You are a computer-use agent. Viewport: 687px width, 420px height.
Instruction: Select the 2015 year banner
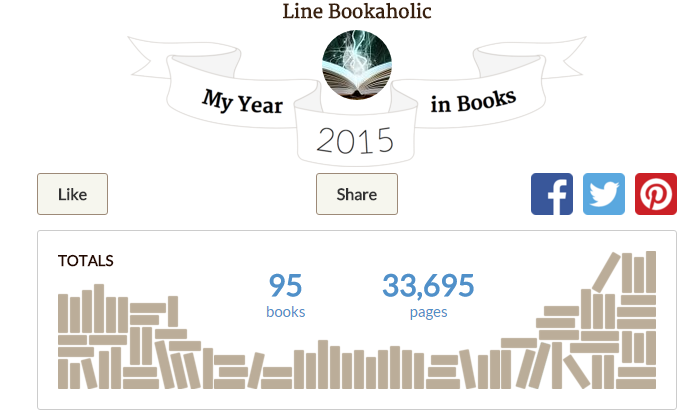(x=355, y=141)
